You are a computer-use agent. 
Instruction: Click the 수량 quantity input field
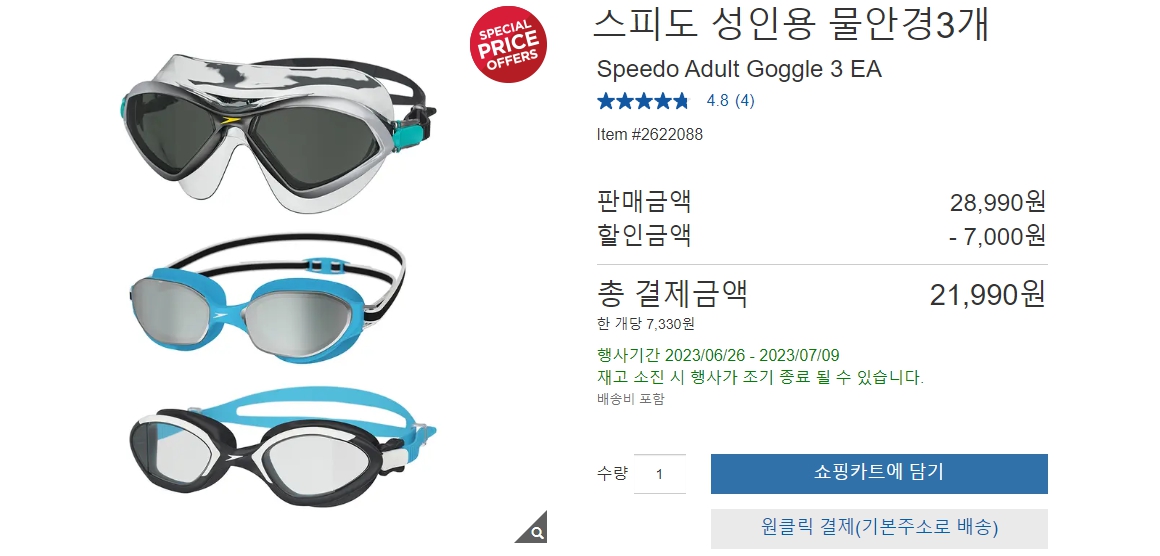click(660, 474)
